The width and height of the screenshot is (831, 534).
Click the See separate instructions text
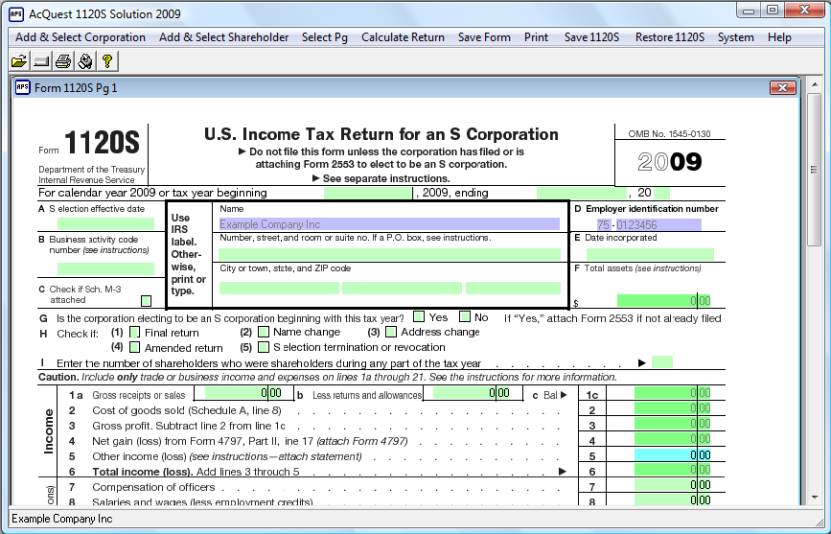[x=386, y=179]
